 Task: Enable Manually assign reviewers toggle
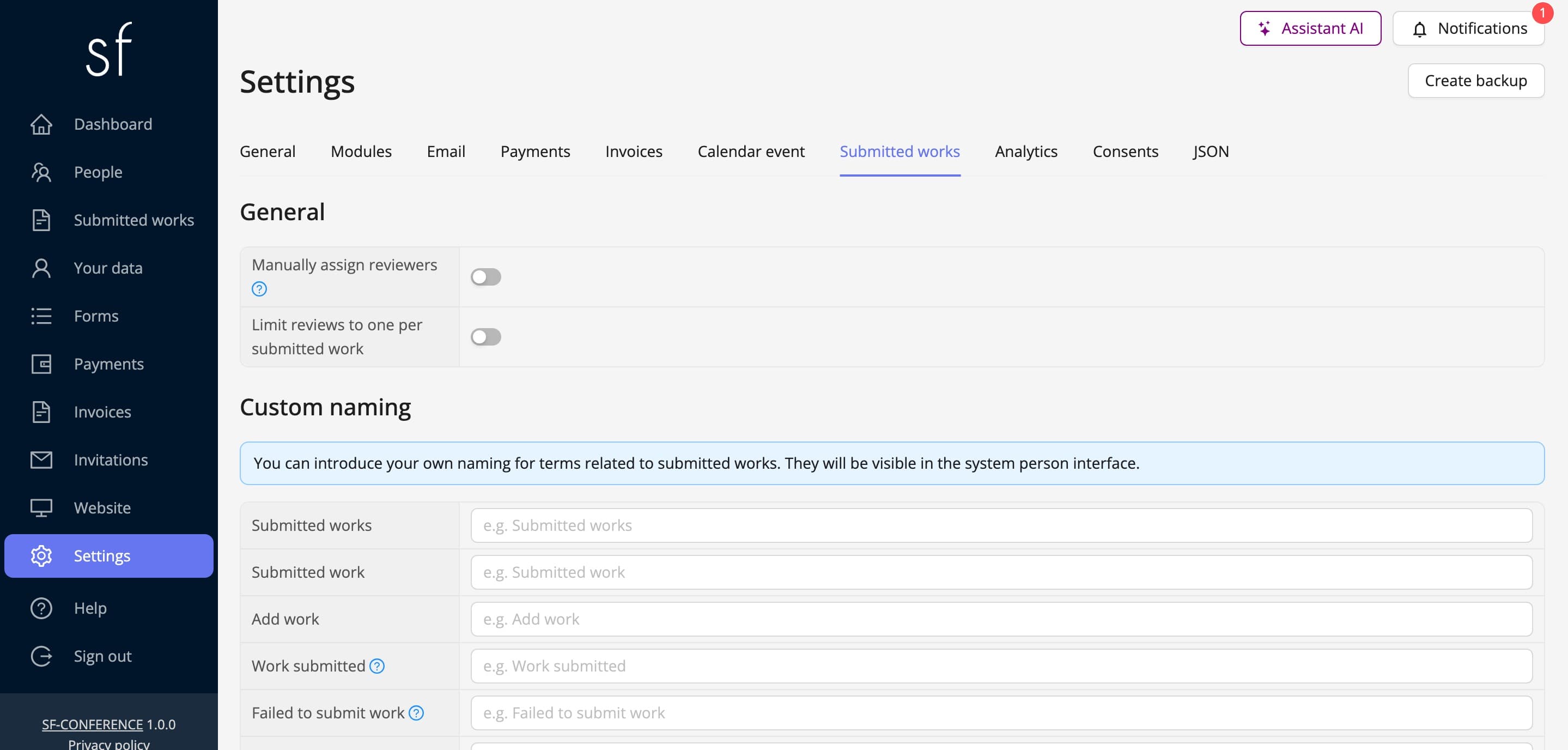coord(486,277)
